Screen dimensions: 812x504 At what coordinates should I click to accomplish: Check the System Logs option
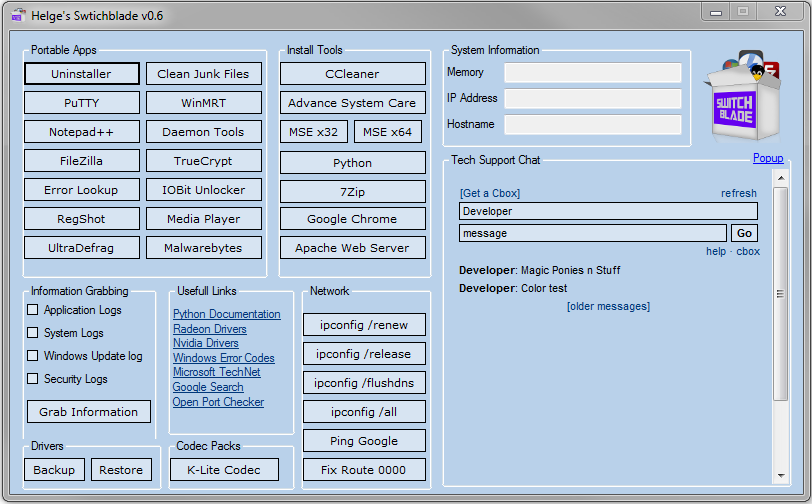coord(33,333)
